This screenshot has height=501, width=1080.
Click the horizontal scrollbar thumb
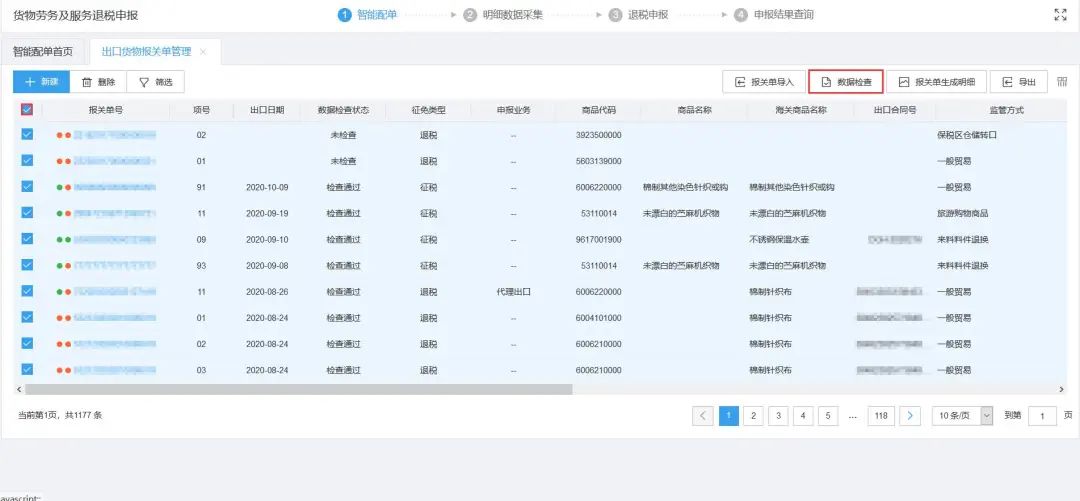298,389
